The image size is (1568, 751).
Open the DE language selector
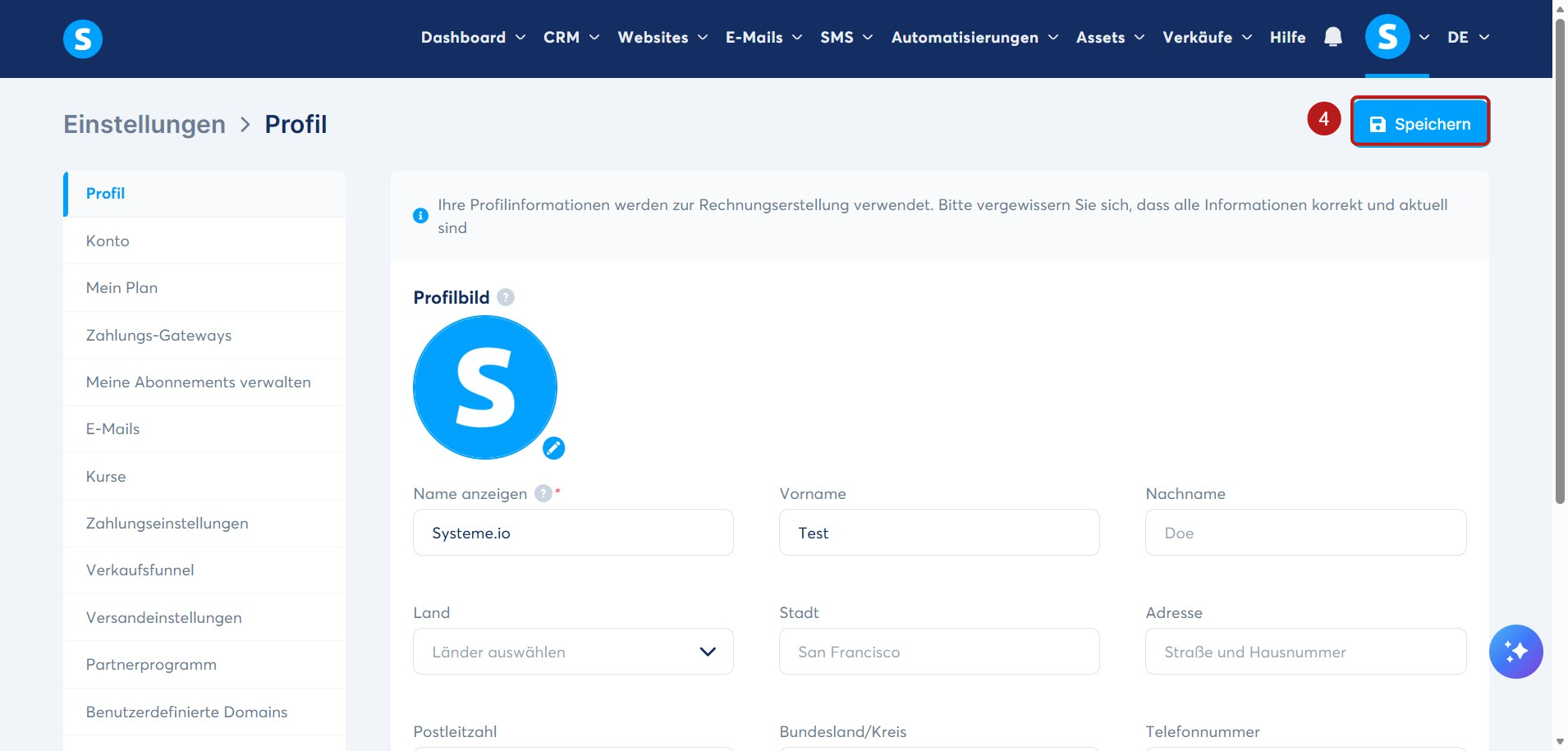1468,37
